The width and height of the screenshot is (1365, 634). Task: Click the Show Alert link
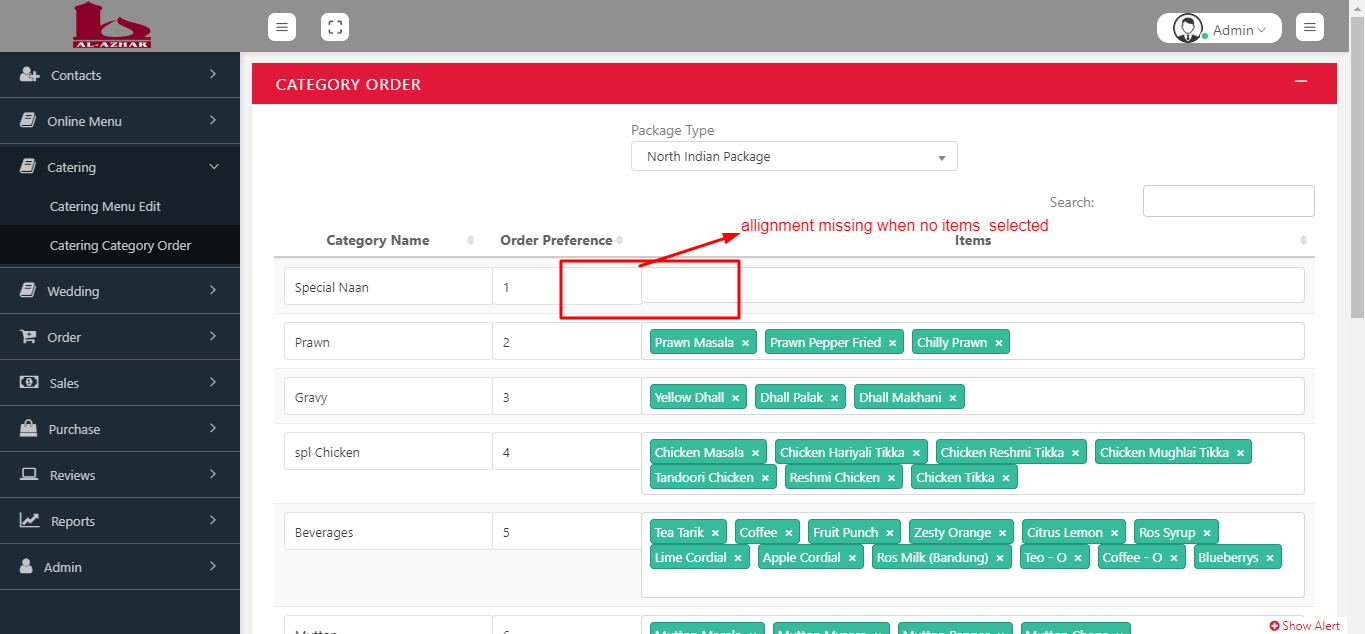tap(1305, 626)
